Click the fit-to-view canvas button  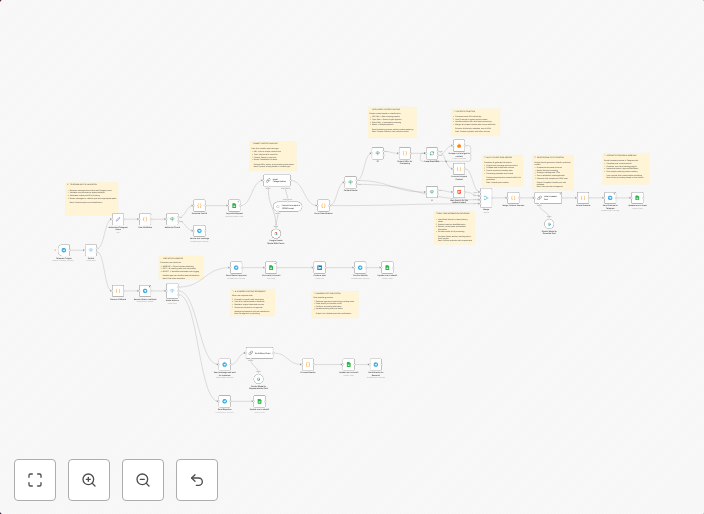coord(35,480)
